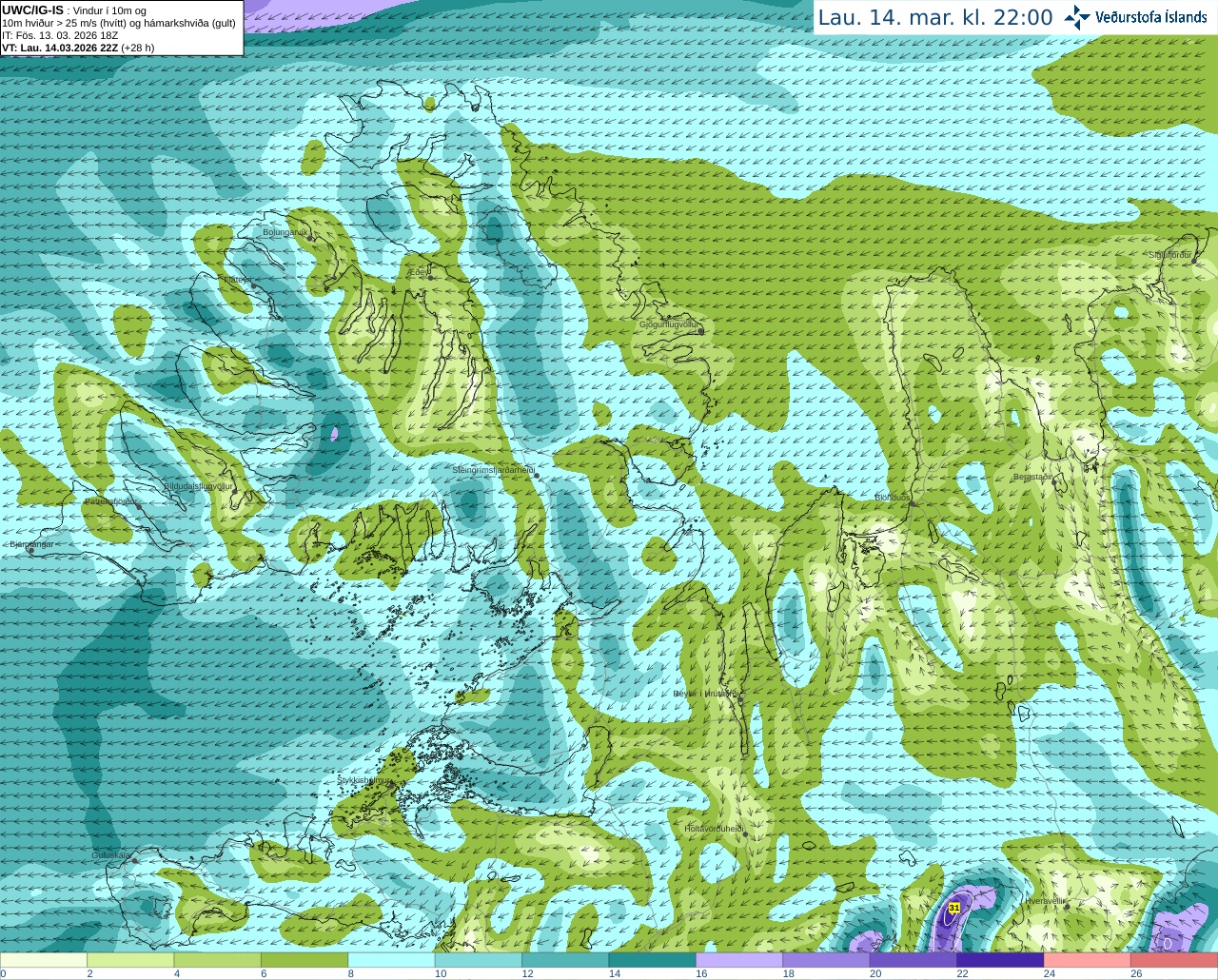Click the legend value 14
Screen dimensions: 1218x980
(x=615, y=974)
